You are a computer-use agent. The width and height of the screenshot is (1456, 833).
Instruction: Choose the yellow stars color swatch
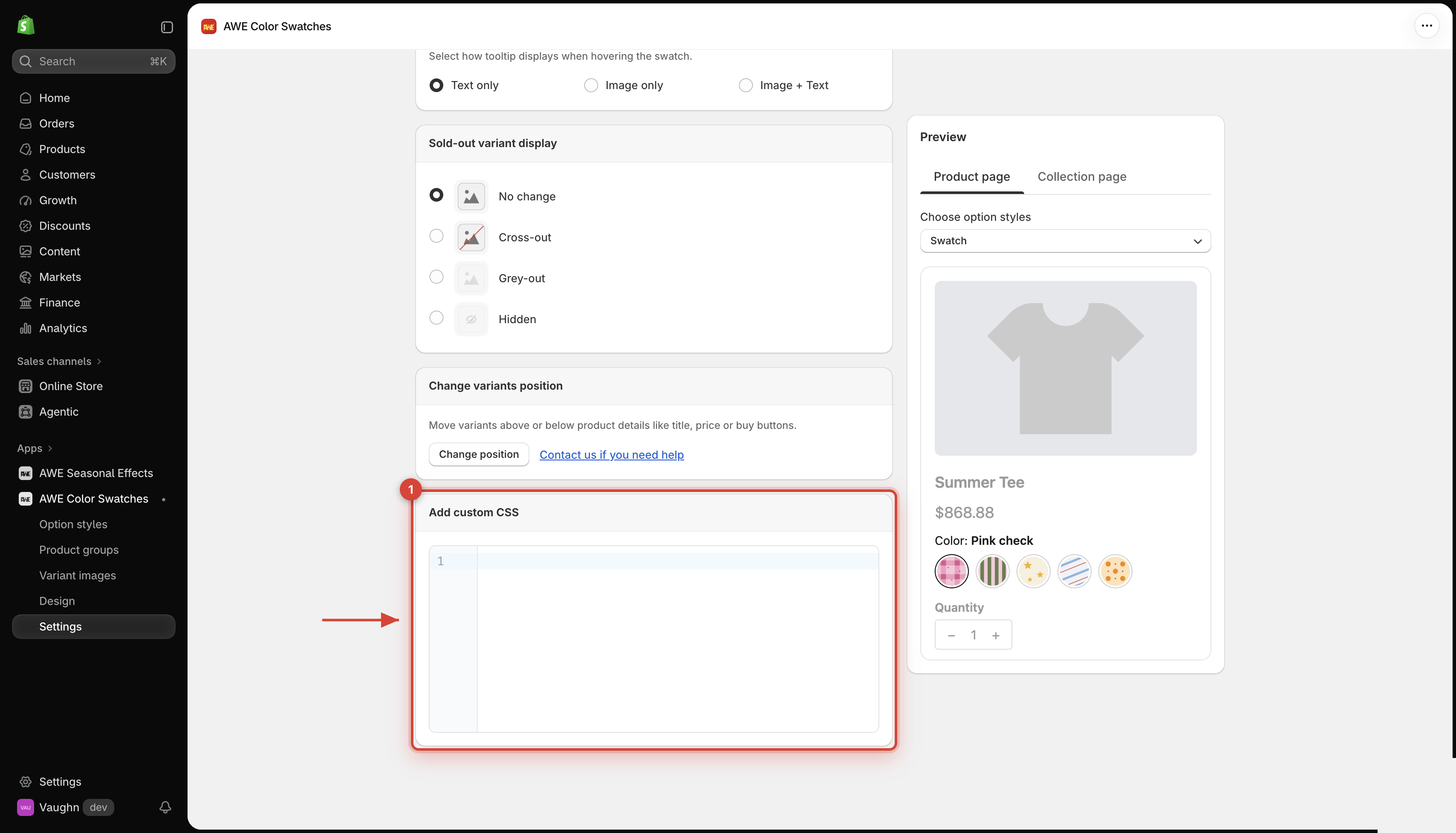tap(1033, 571)
